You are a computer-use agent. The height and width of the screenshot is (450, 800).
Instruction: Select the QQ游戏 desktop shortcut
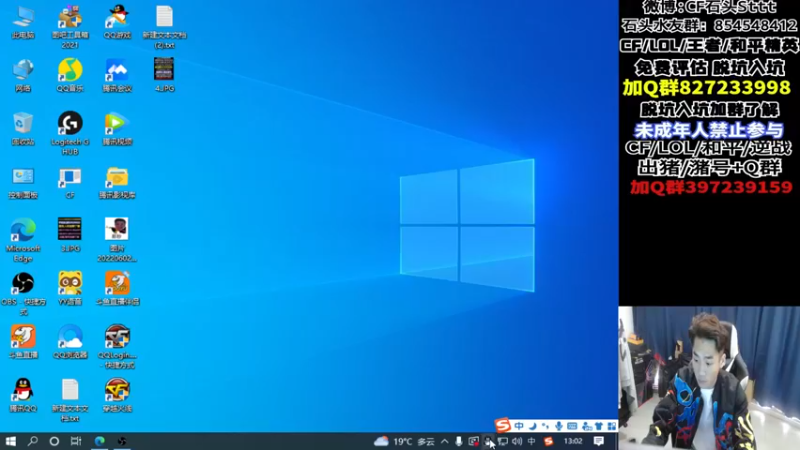[117, 22]
